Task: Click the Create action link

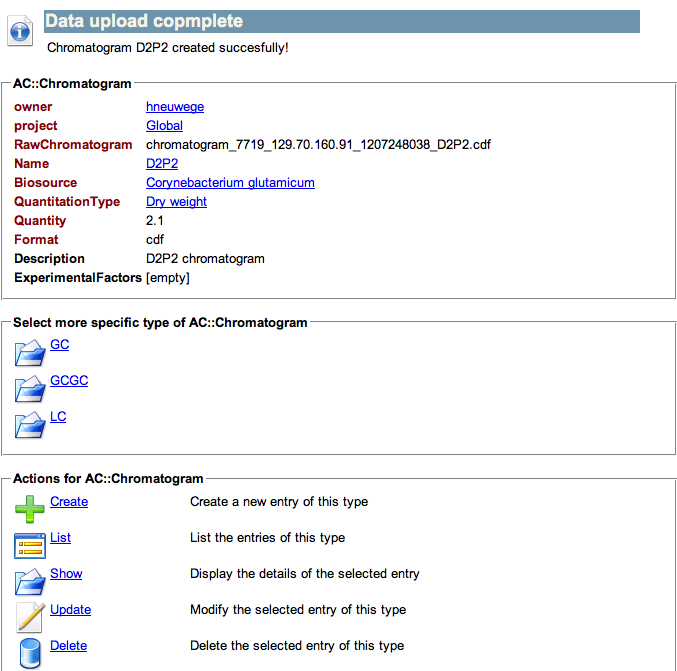Action: [69, 502]
